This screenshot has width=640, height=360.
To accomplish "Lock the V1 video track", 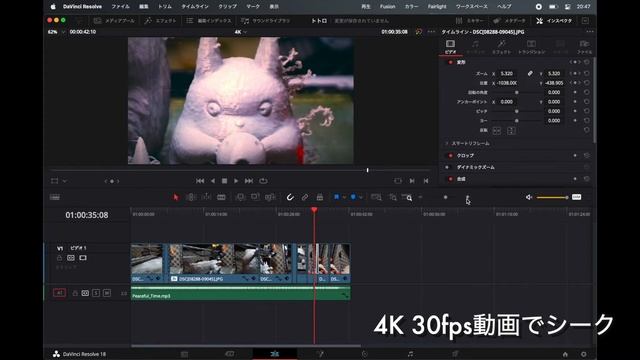I will 60,258.
